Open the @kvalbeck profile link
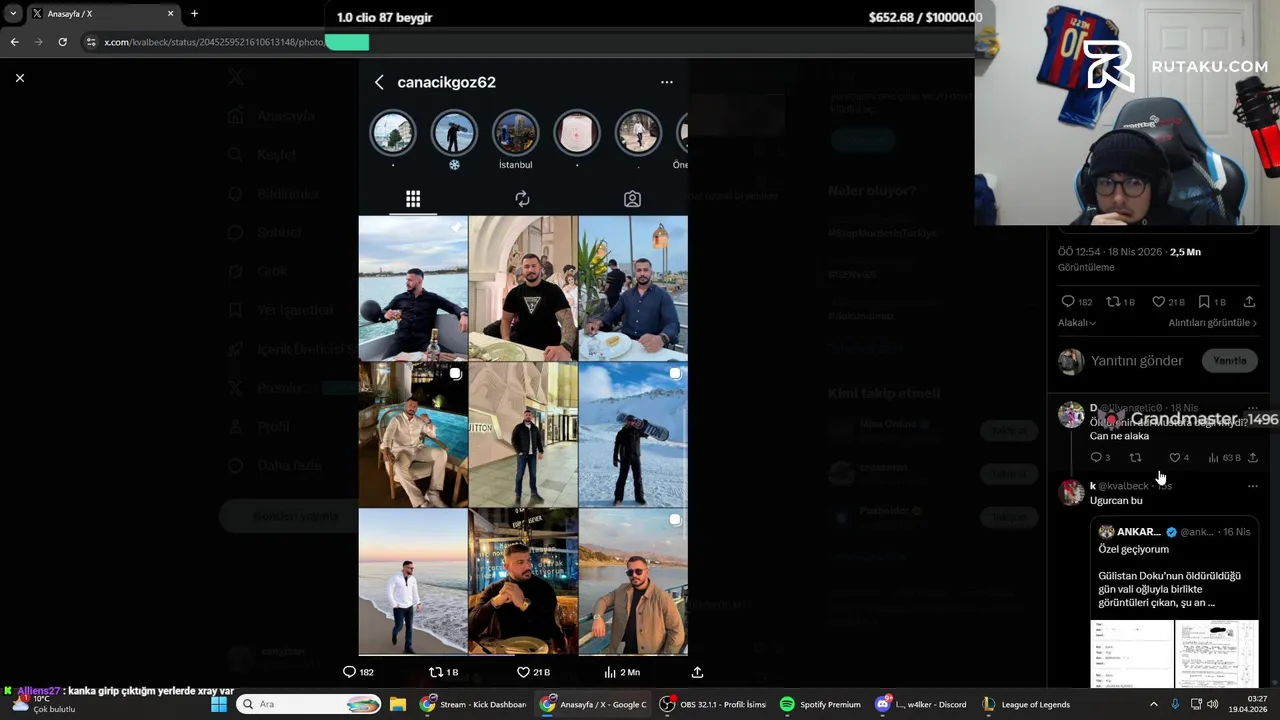 [x=1124, y=486]
